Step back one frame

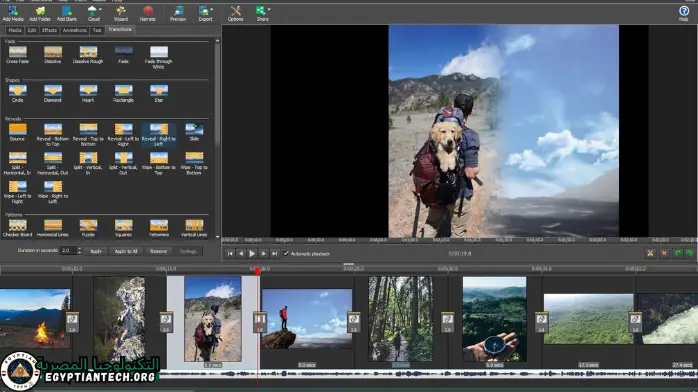241,254
